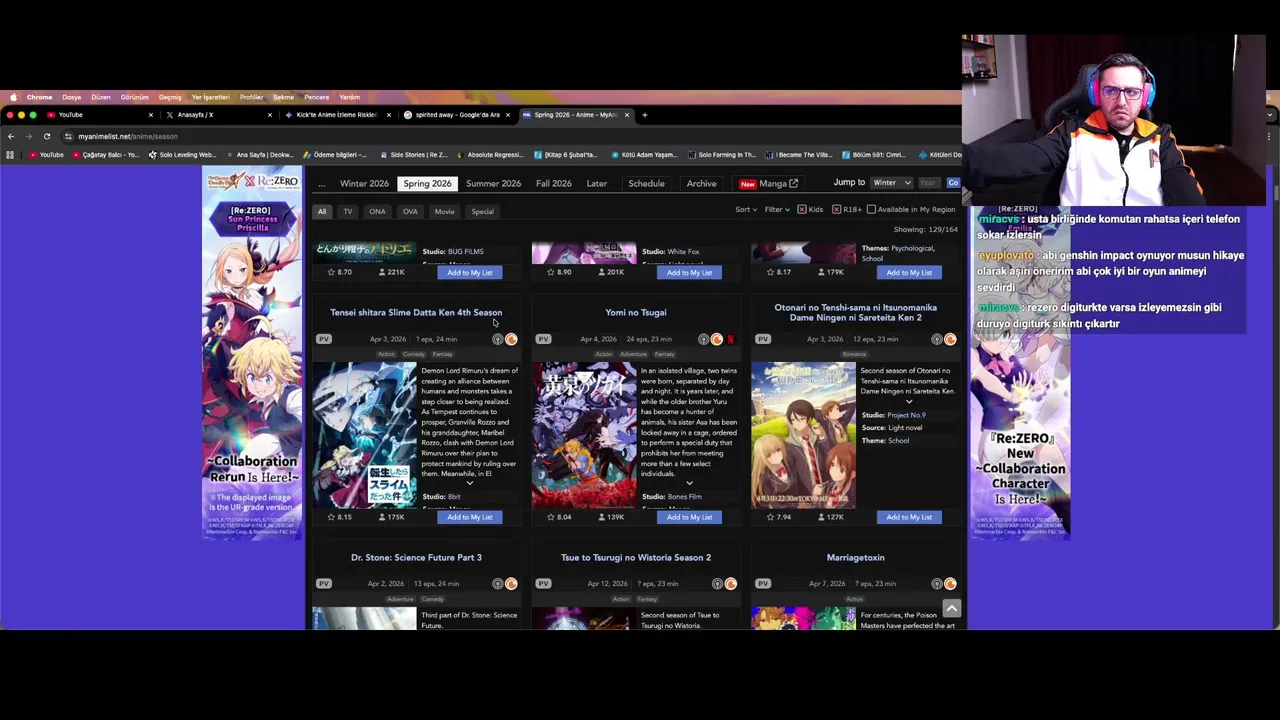1280x720 pixels.
Task: Click the Go button next to Year
Action: (953, 183)
